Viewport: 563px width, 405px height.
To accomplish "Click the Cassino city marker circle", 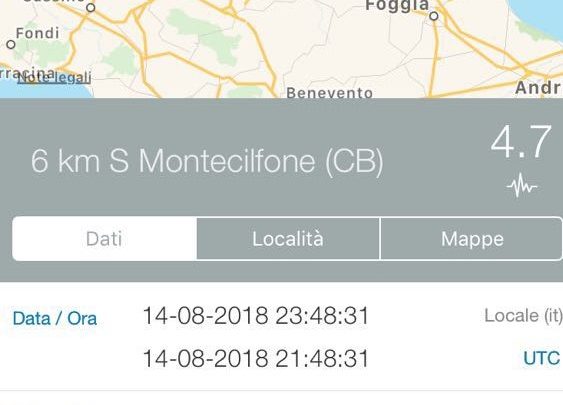I will [x=91, y=7].
